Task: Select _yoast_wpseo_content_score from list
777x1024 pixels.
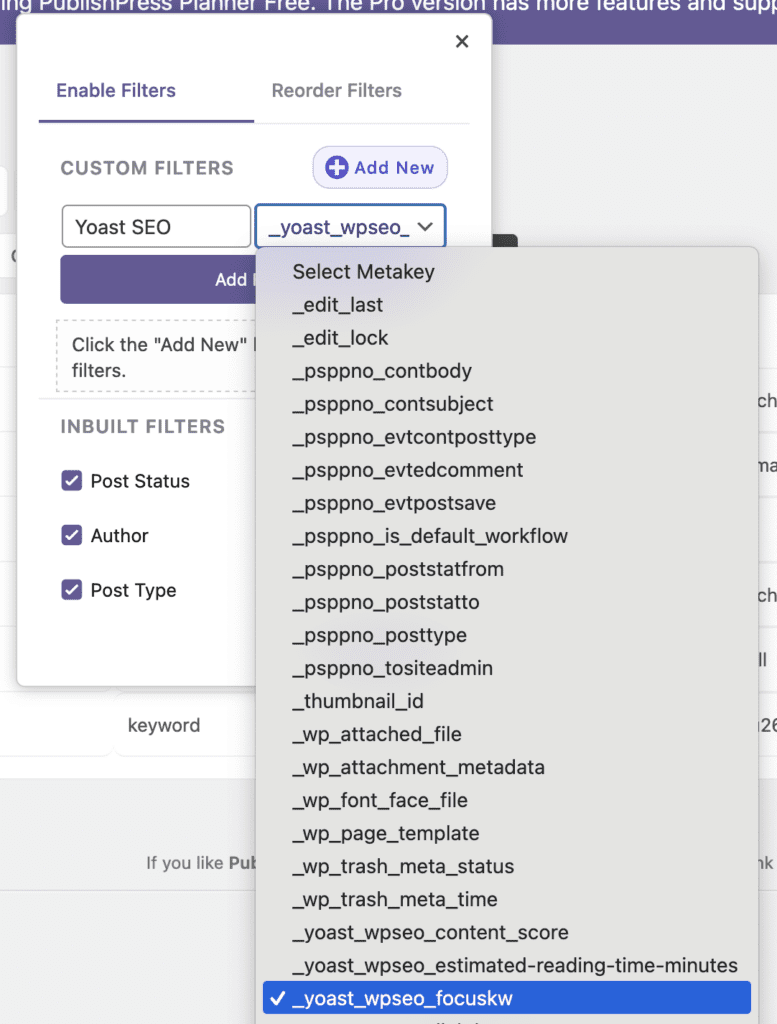Action: pos(430,932)
